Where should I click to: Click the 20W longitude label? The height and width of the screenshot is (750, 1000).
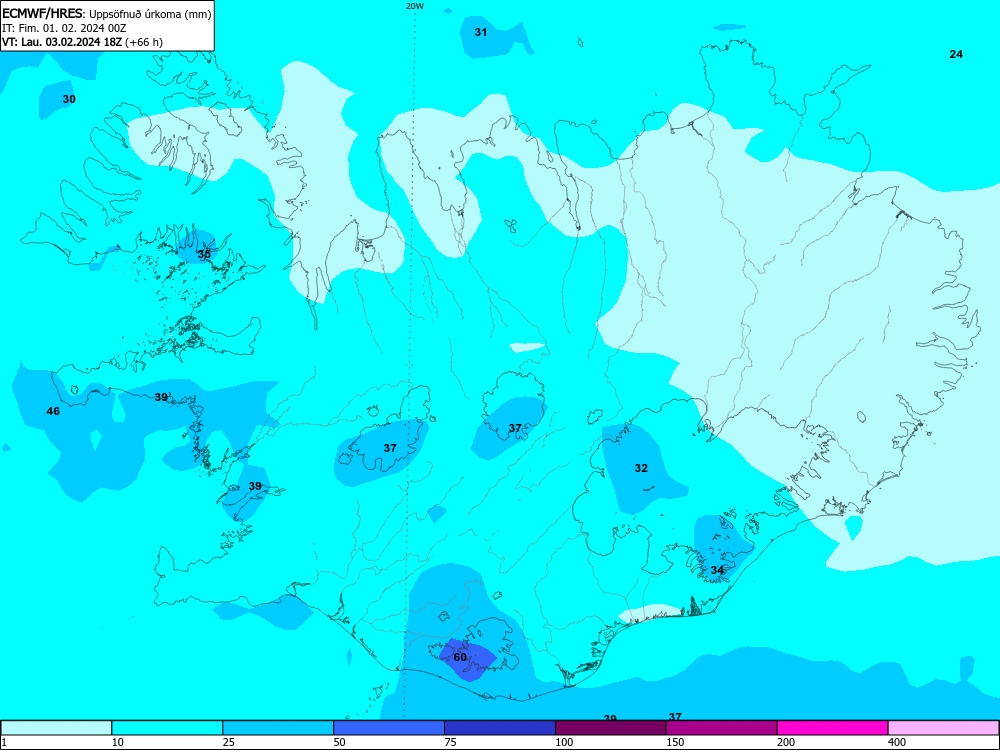click(415, 6)
